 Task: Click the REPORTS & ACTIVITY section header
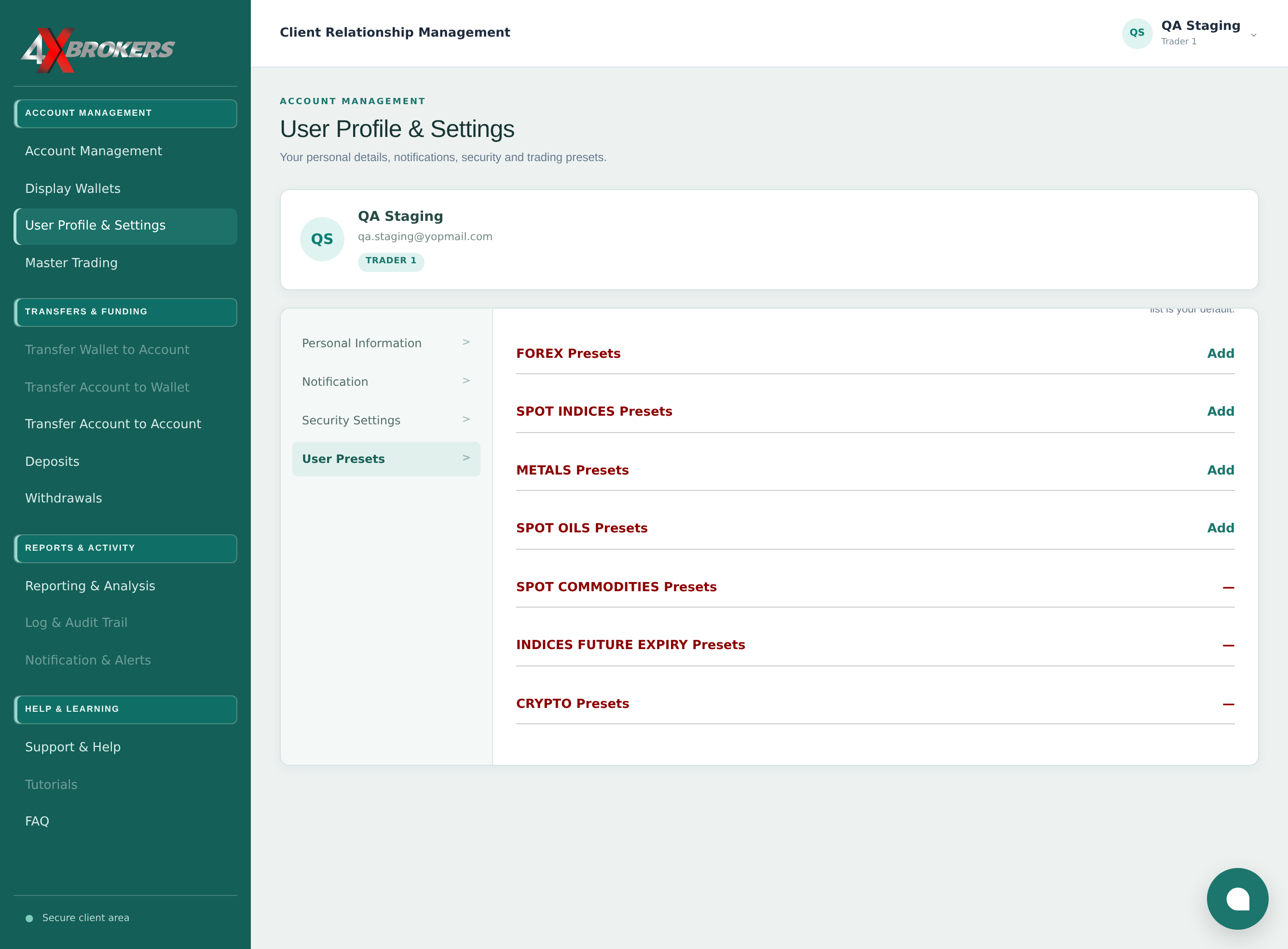(125, 548)
